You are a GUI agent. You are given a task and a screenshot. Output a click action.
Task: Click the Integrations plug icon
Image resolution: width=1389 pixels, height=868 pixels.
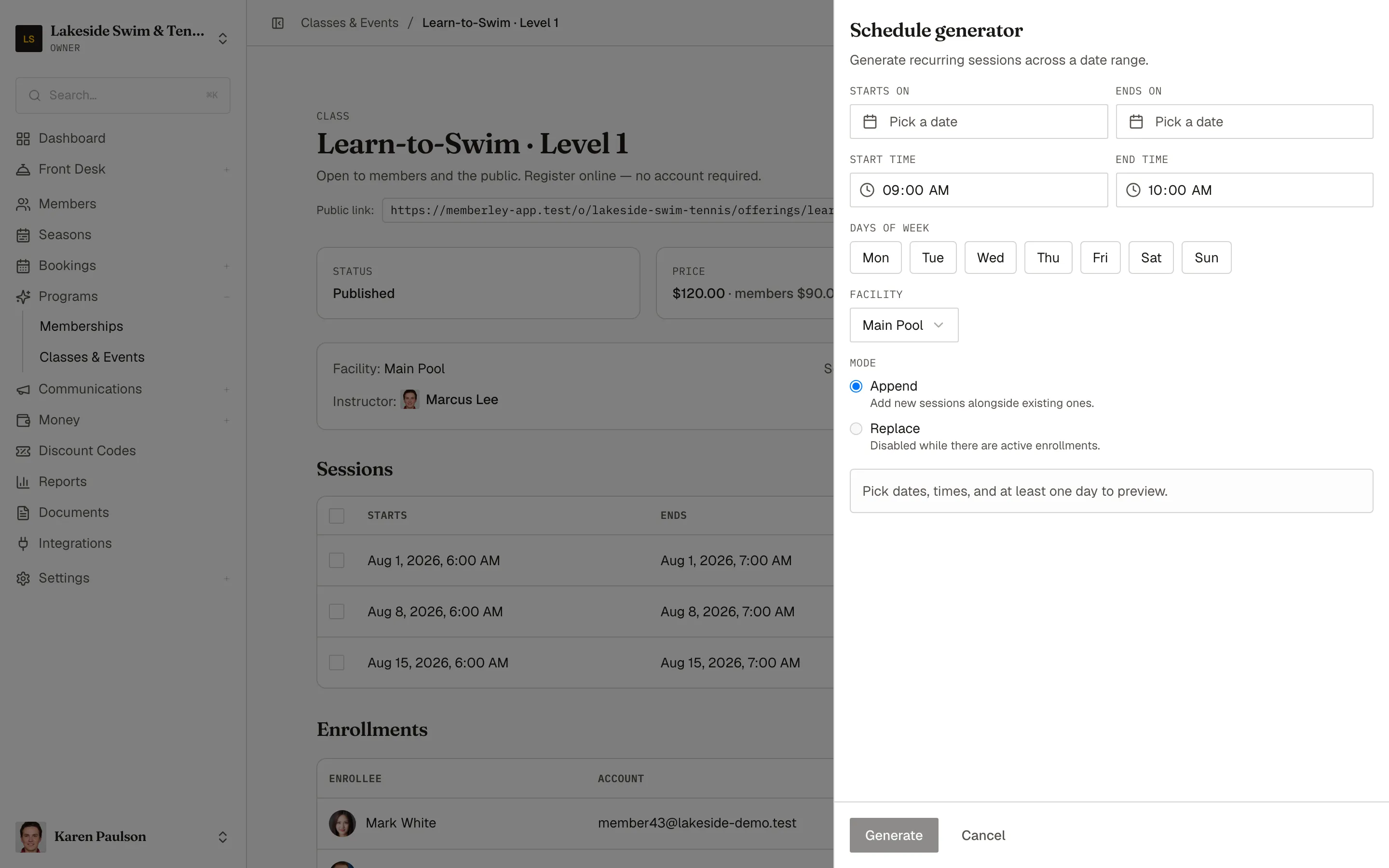23,543
